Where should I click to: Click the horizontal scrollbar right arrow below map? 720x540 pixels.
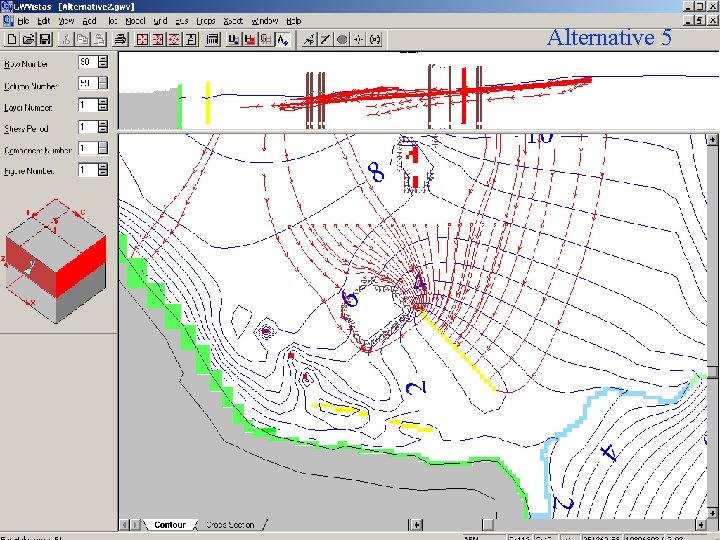pyautogui.click(x=701, y=524)
